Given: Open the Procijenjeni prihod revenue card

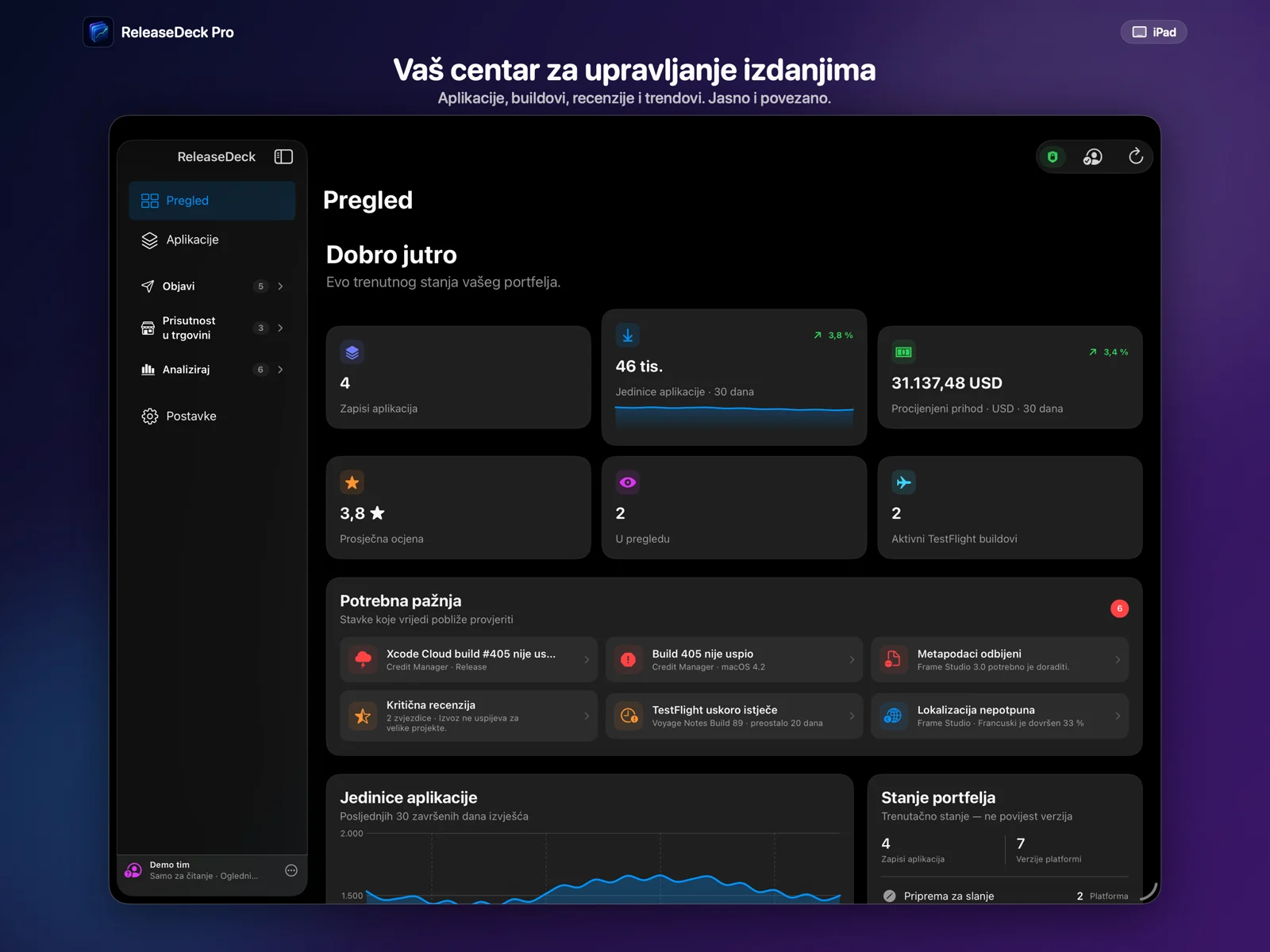Looking at the screenshot, I should point(1010,378).
